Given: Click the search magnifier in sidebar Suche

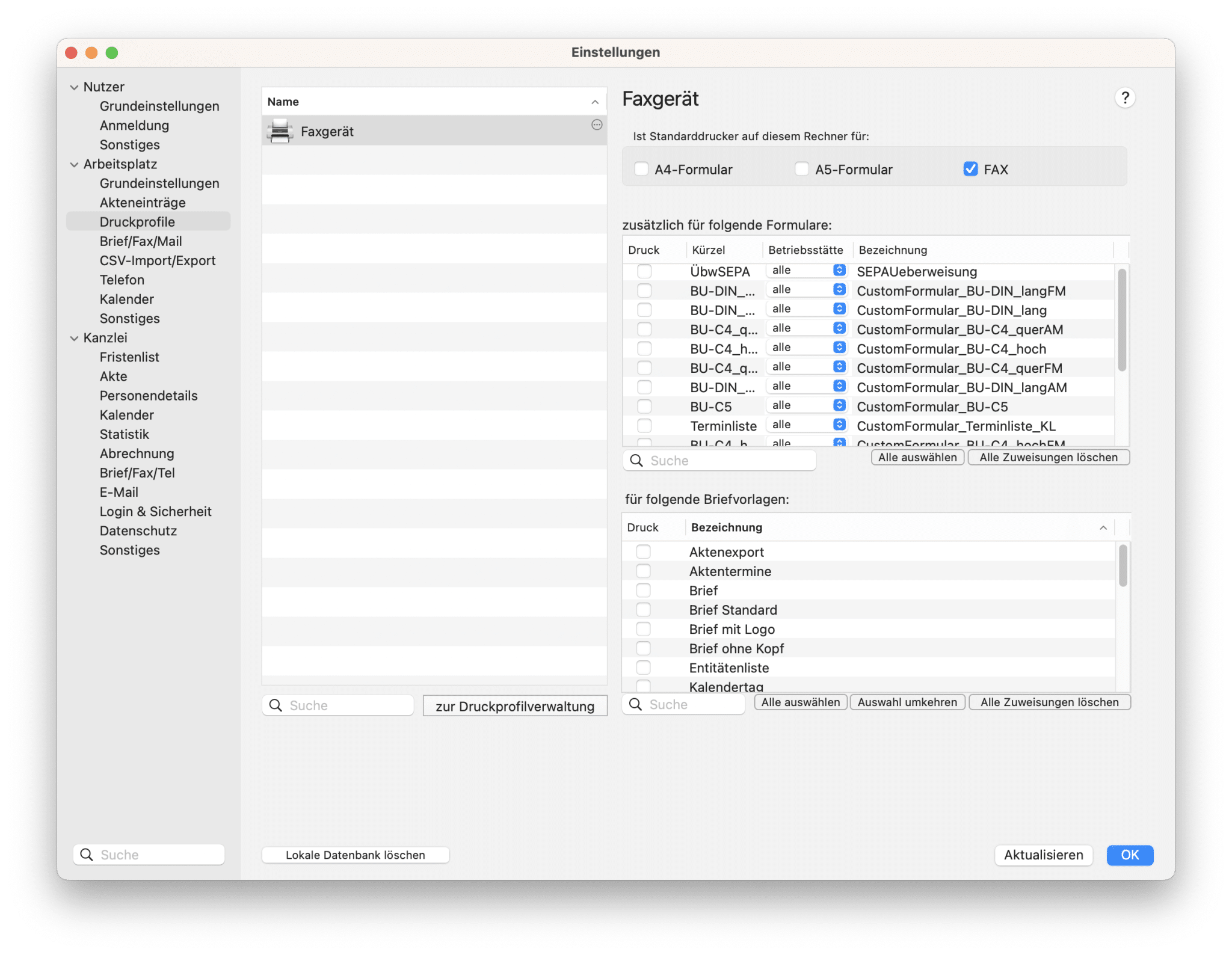Looking at the screenshot, I should tap(87, 855).
